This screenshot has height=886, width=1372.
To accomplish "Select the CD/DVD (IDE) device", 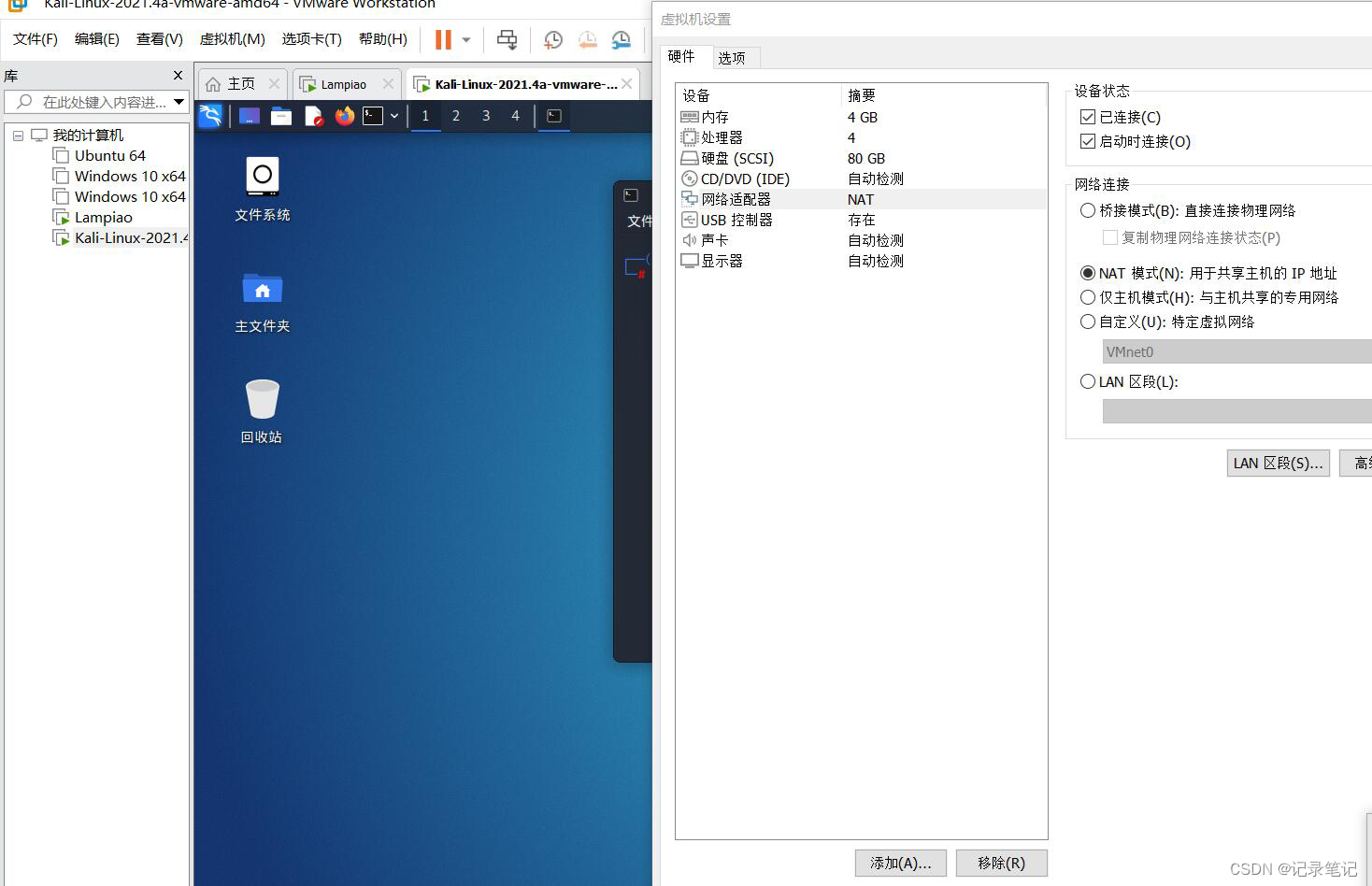I will point(860,179).
